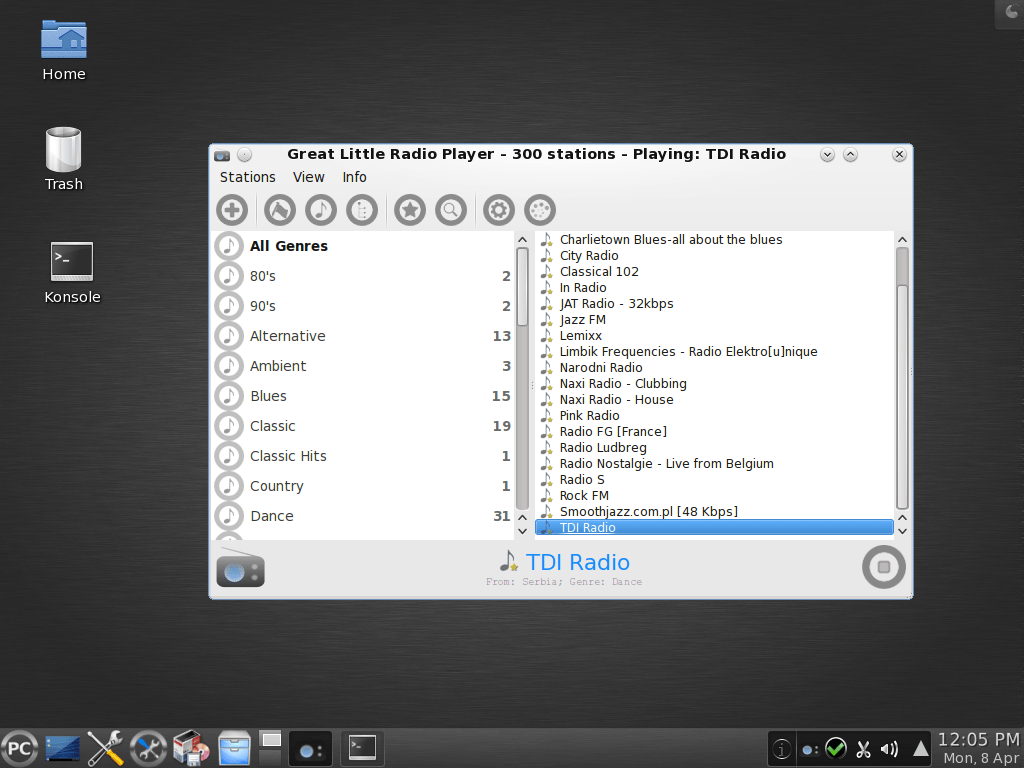Click the station list icon

(362, 210)
